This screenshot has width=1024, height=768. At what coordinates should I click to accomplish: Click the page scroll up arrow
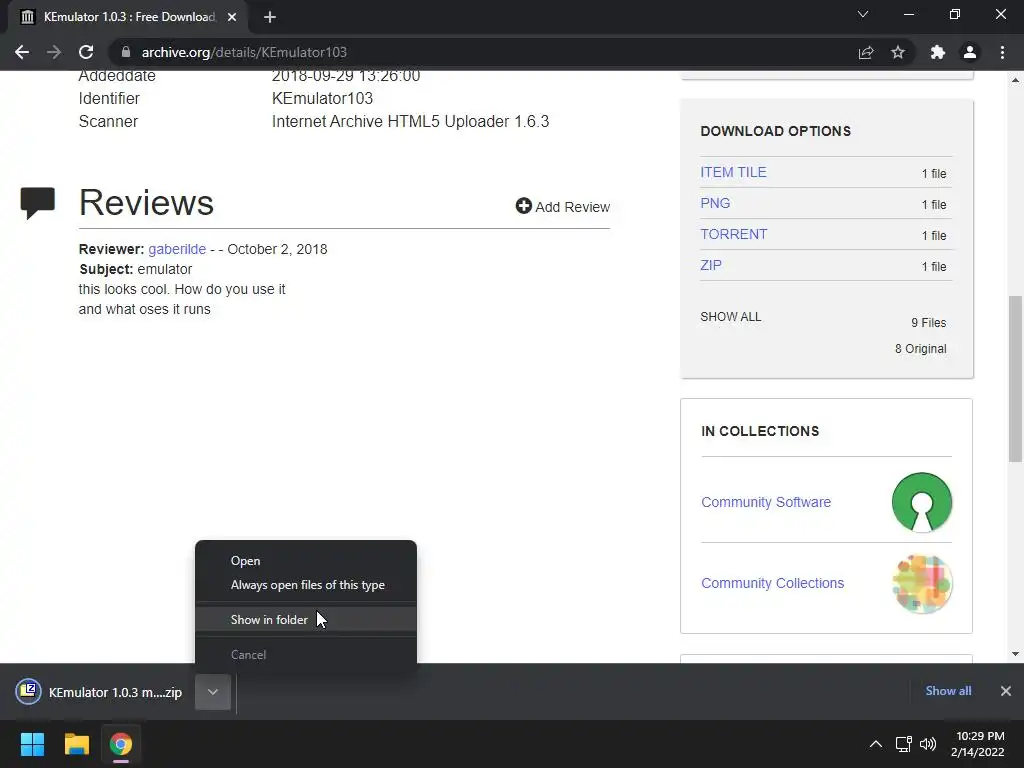point(1015,80)
